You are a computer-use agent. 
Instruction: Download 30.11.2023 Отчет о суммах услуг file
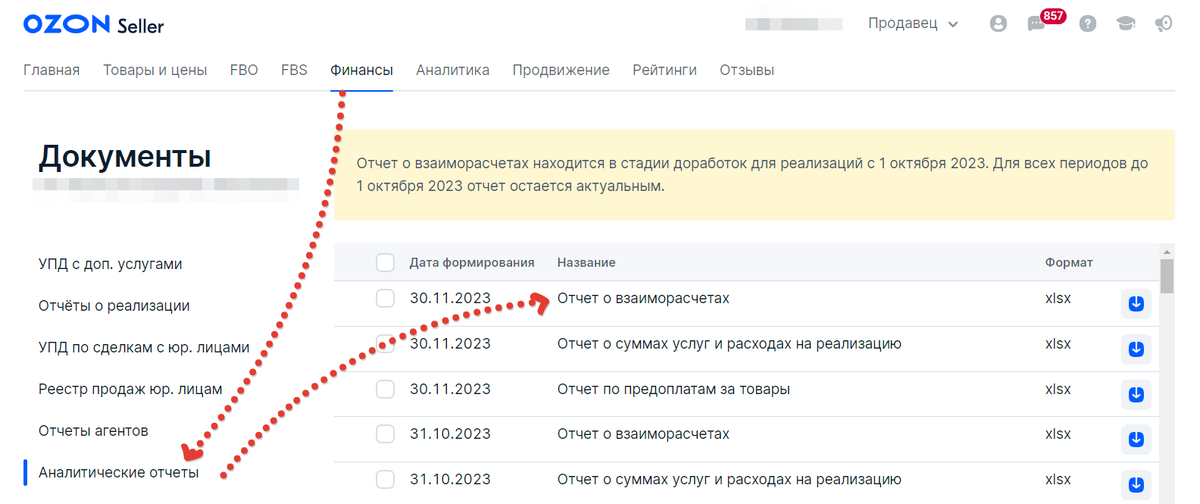pos(1135,348)
